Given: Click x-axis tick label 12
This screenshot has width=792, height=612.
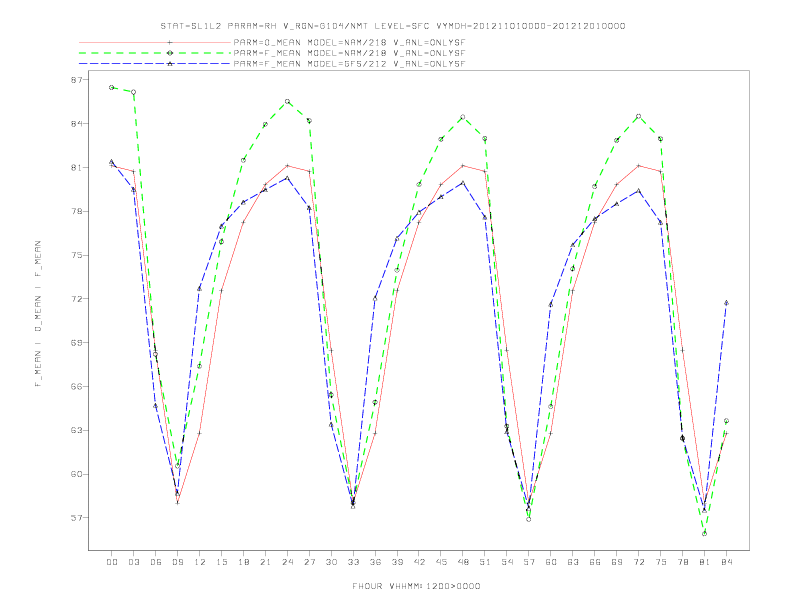Looking at the screenshot, I should 200,562.
